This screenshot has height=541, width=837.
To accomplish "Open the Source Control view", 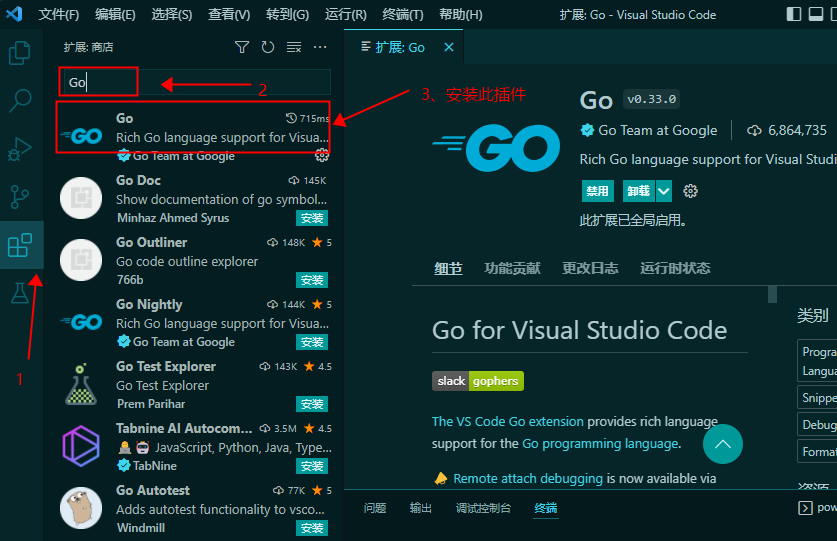I will (20, 197).
